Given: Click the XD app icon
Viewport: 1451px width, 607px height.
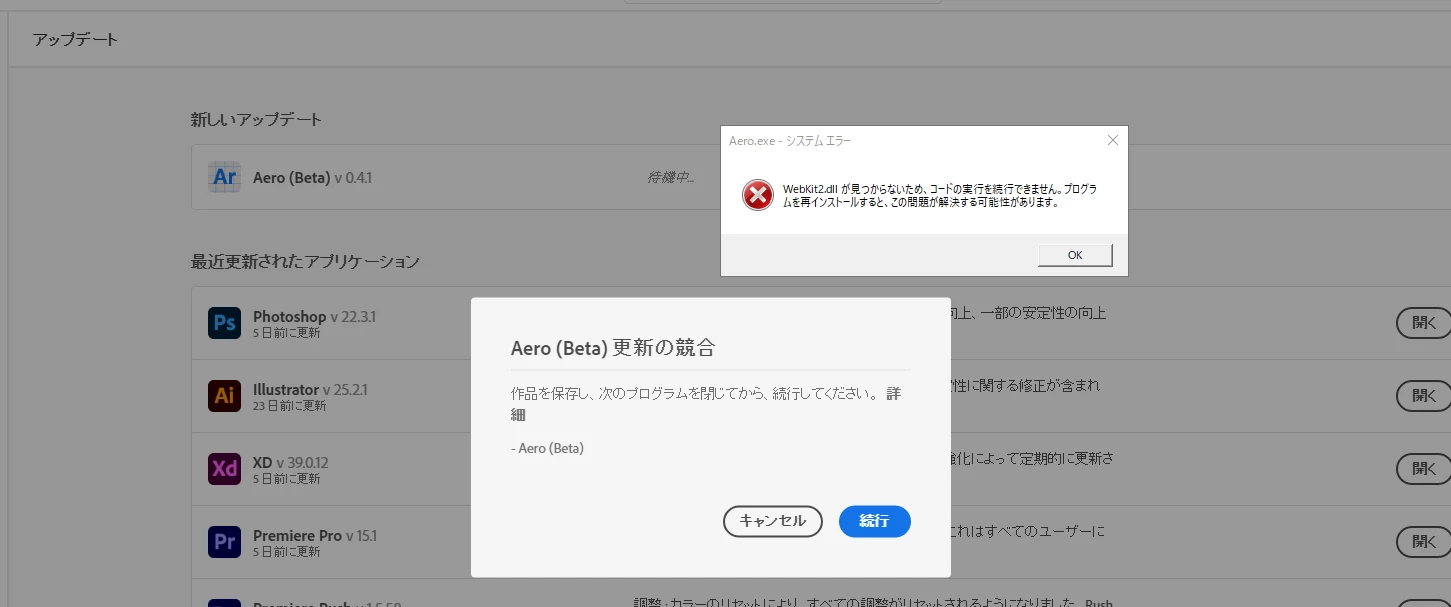Looking at the screenshot, I should point(224,469).
